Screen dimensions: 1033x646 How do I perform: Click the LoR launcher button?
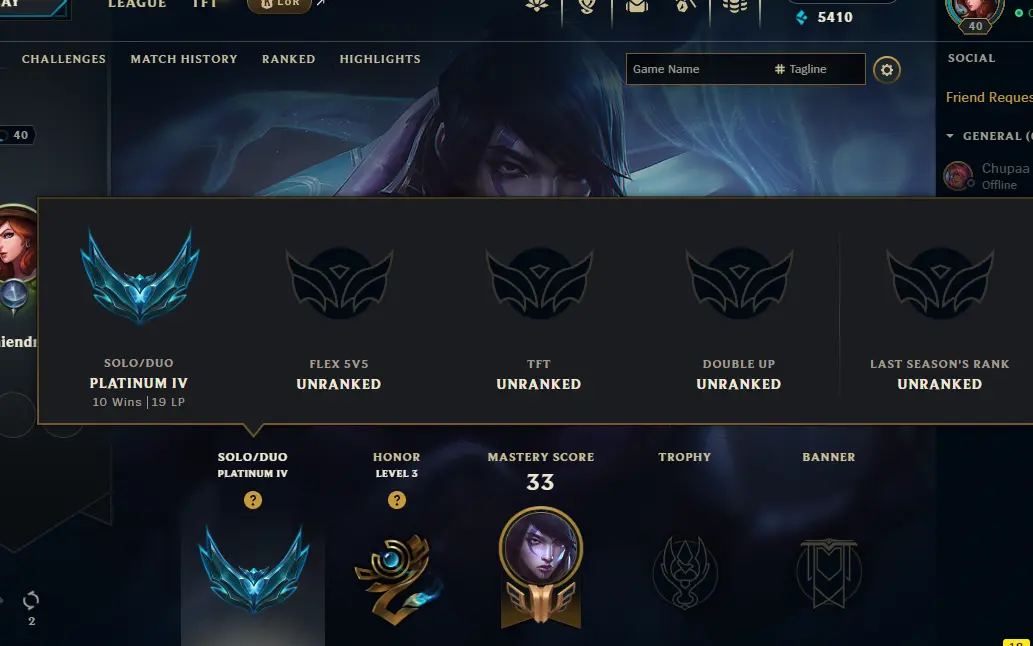(x=279, y=5)
